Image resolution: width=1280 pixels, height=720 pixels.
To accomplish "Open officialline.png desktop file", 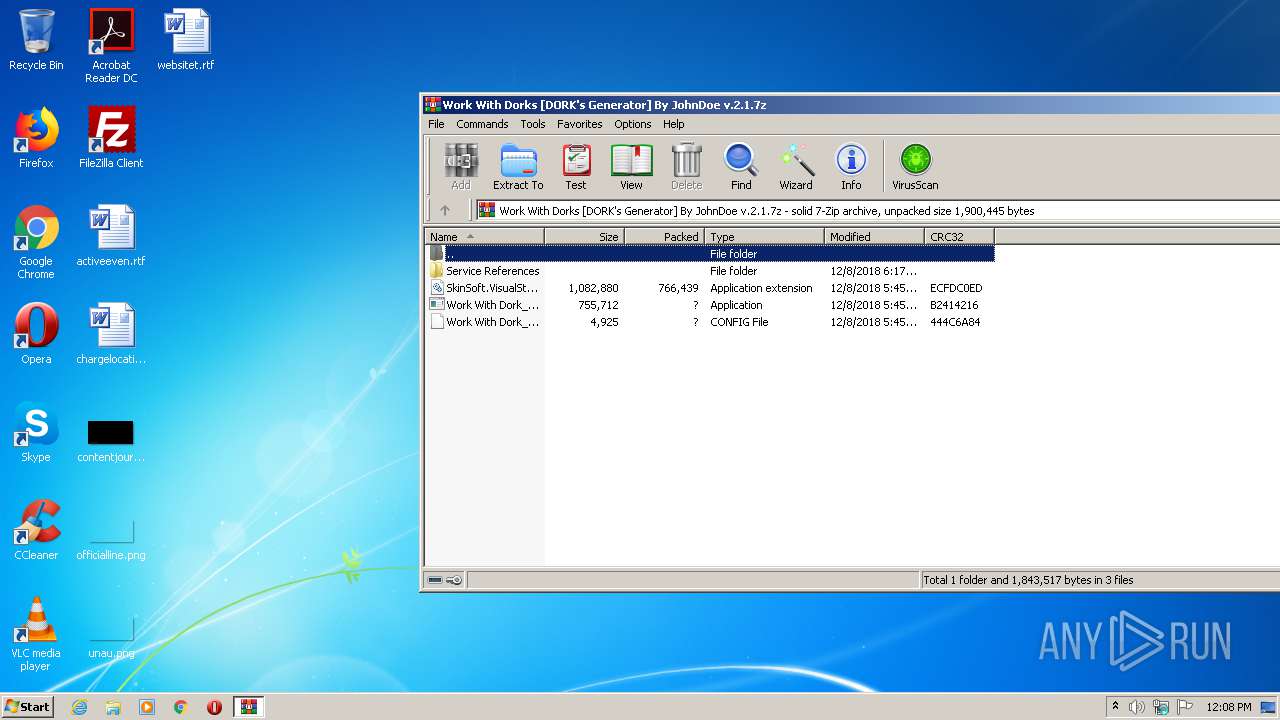I will click(x=111, y=540).
